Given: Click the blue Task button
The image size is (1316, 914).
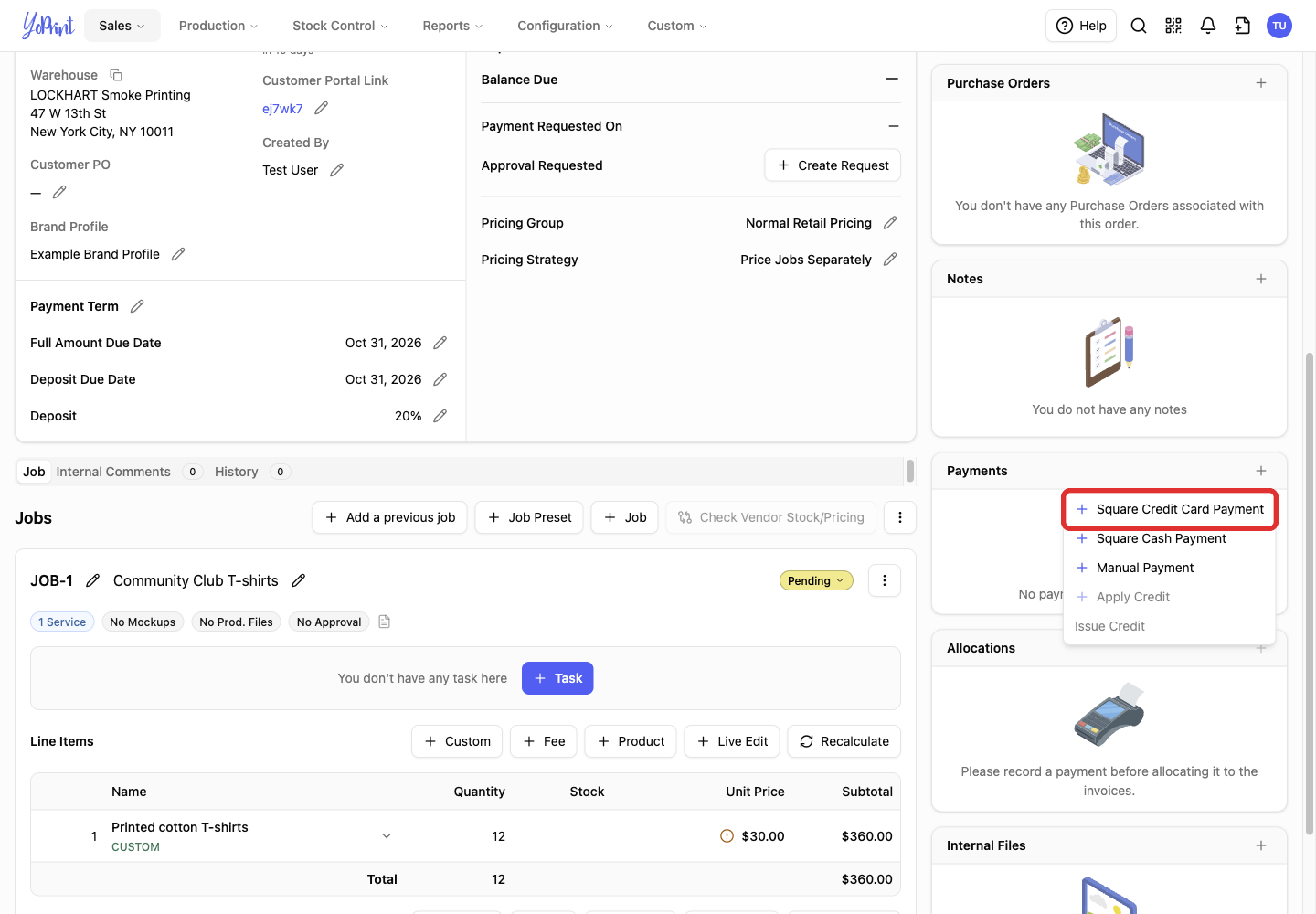Looking at the screenshot, I should click(557, 678).
